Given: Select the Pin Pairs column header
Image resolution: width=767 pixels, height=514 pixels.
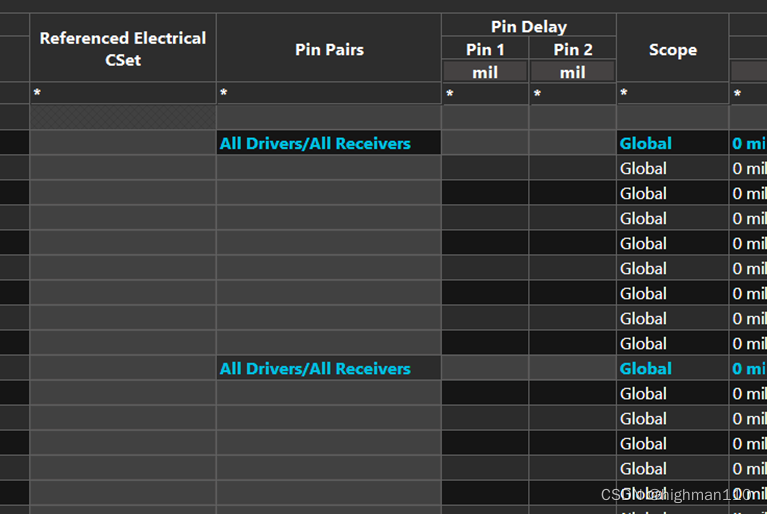Looking at the screenshot, I should (x=329, y=49).
